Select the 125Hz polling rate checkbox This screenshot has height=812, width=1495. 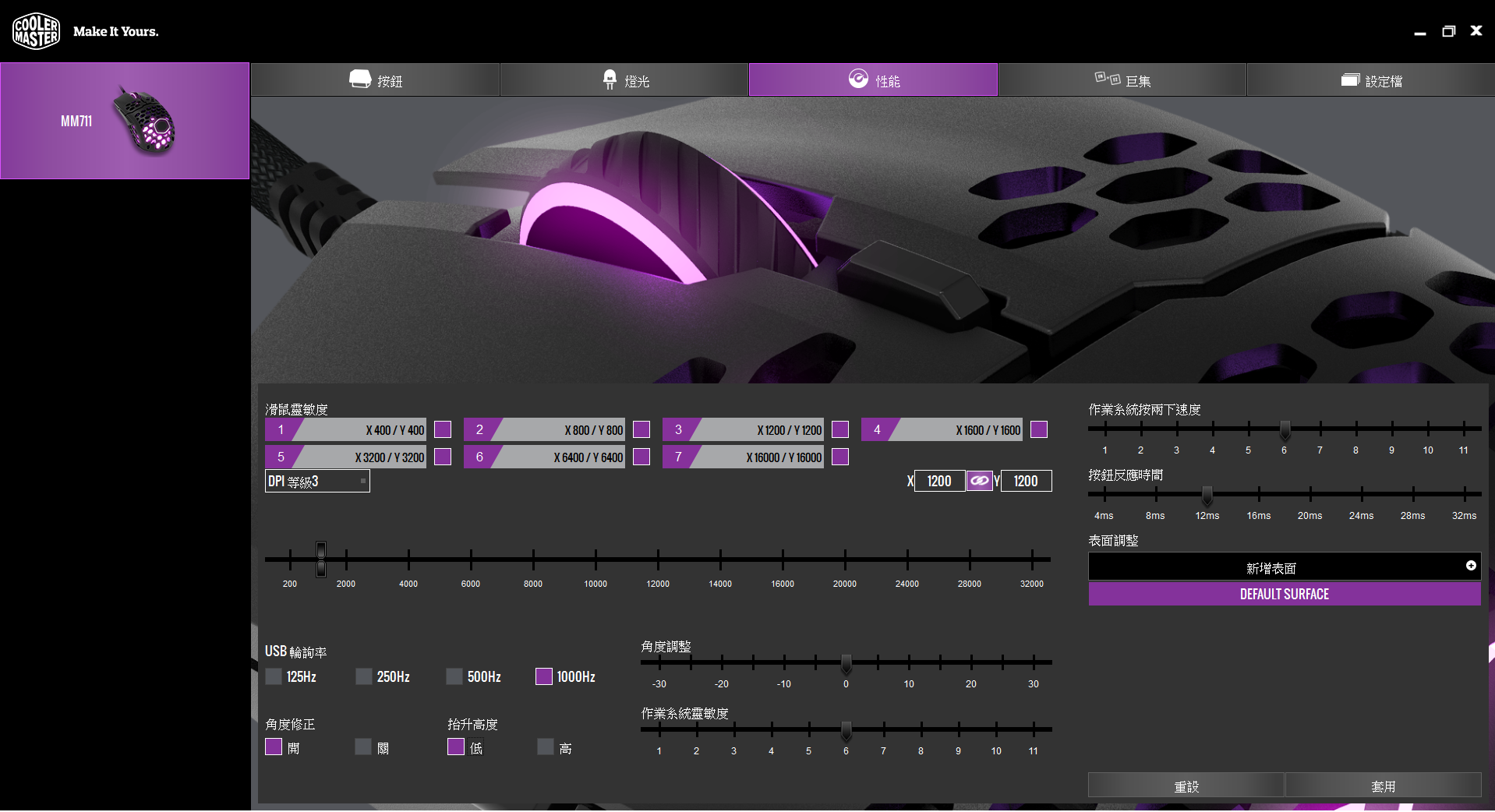pyautogui.click(x=274, y=676)
